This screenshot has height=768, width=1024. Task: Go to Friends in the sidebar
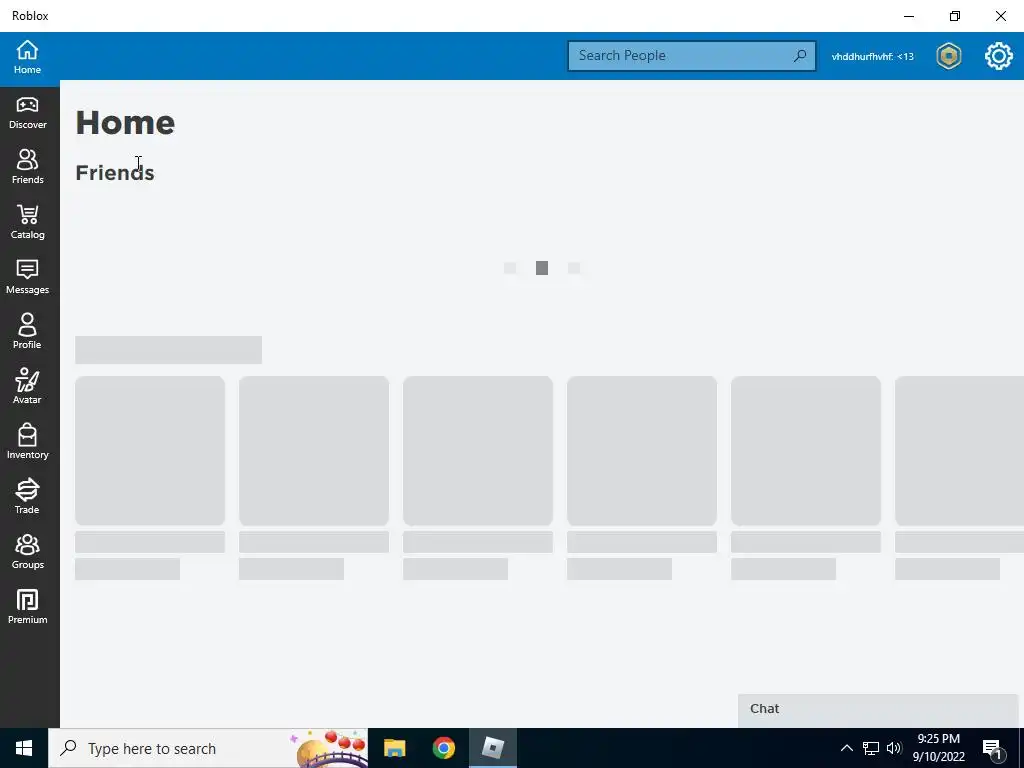point(27,167)
